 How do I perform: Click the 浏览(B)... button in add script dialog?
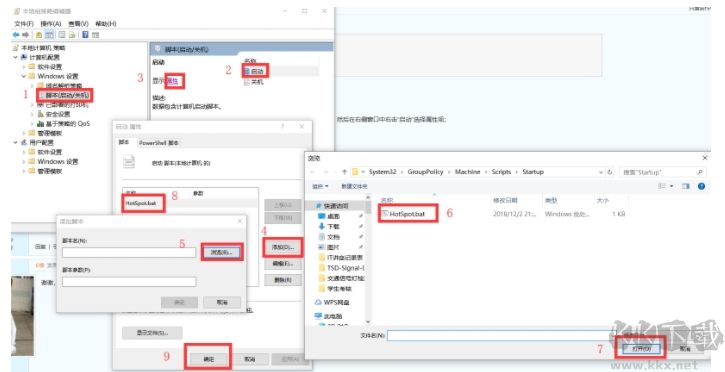click(x=222, y=252)
